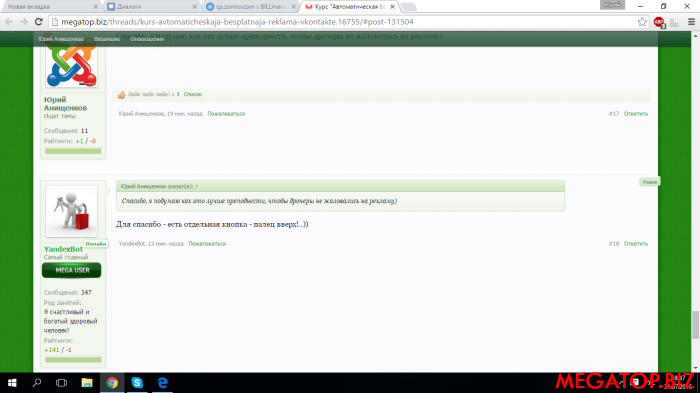The width and height of the screenshot is (700, 393).
Task: Click the vertical page scrollbar thumb
Action: click(695, 325)
